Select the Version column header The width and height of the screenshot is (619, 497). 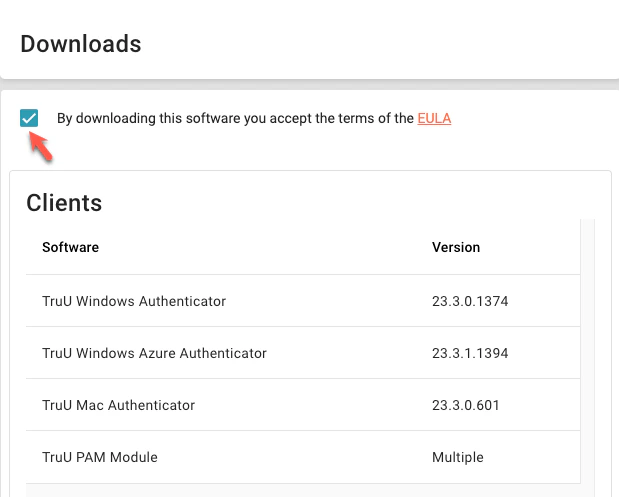pos(456,247)
